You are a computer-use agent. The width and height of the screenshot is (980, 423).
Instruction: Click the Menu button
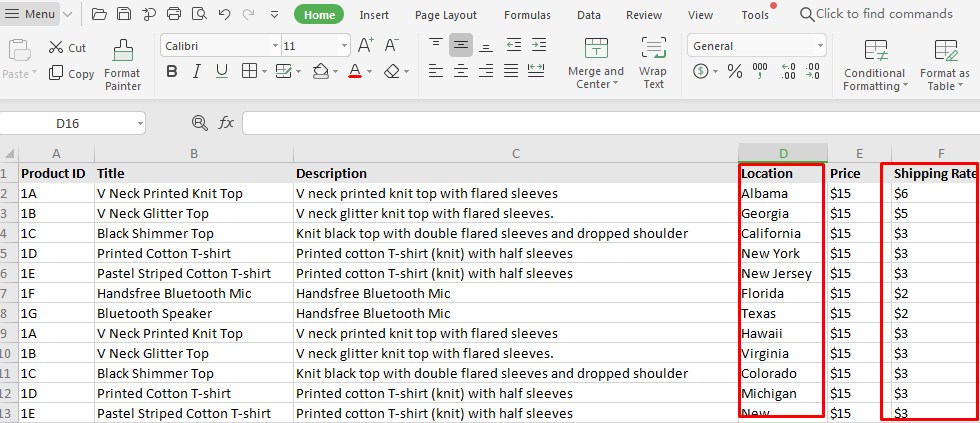[29, 14]
